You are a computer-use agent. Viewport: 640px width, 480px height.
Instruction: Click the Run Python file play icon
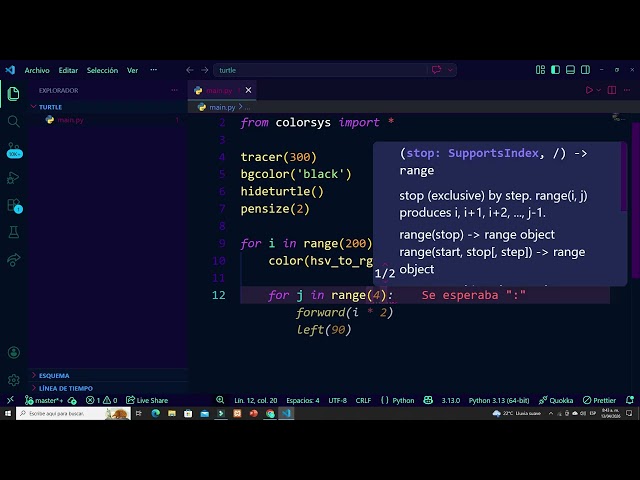(x=589, y=90)
